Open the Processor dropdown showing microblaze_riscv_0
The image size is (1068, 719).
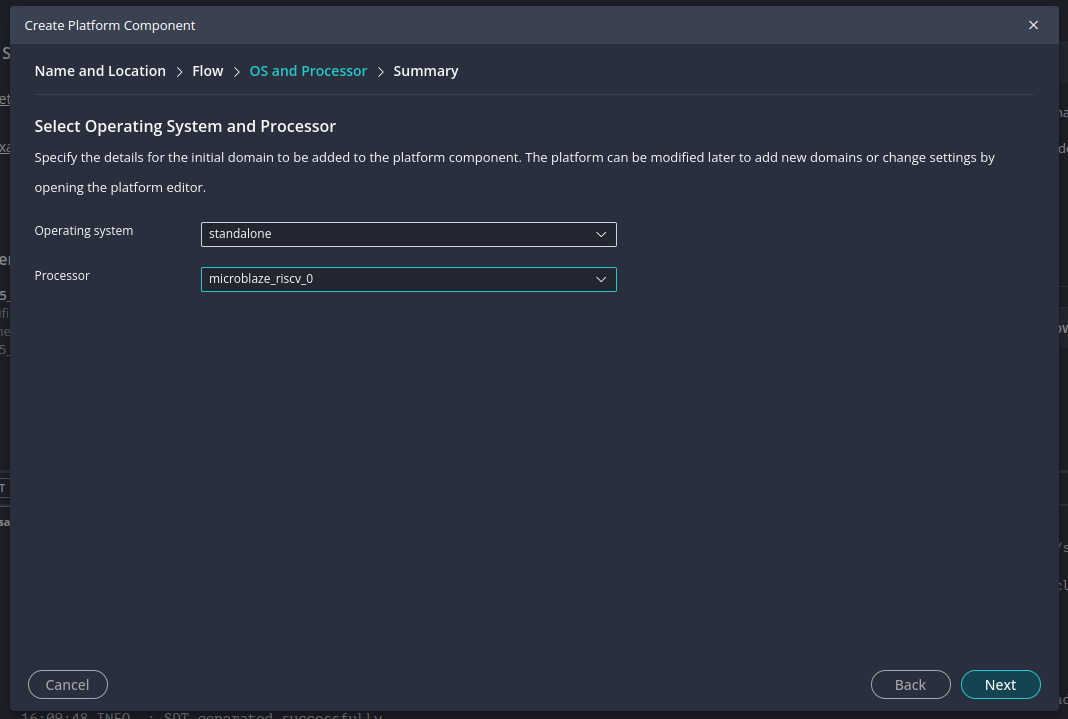[400, 279]
